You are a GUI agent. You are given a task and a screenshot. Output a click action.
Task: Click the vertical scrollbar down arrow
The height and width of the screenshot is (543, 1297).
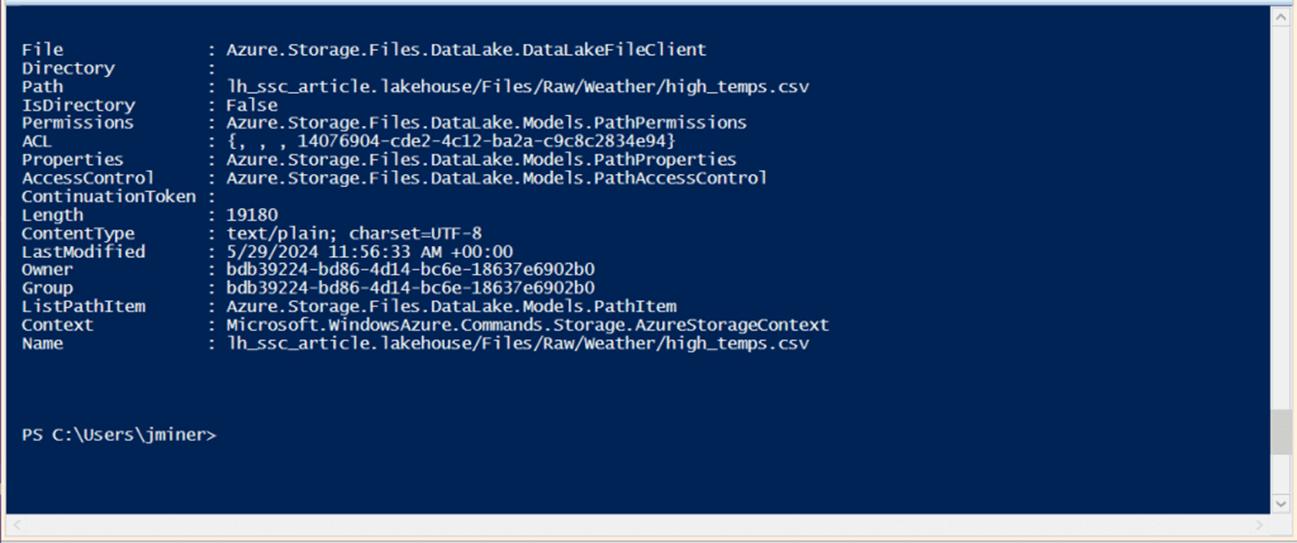tap(1280, 503)
